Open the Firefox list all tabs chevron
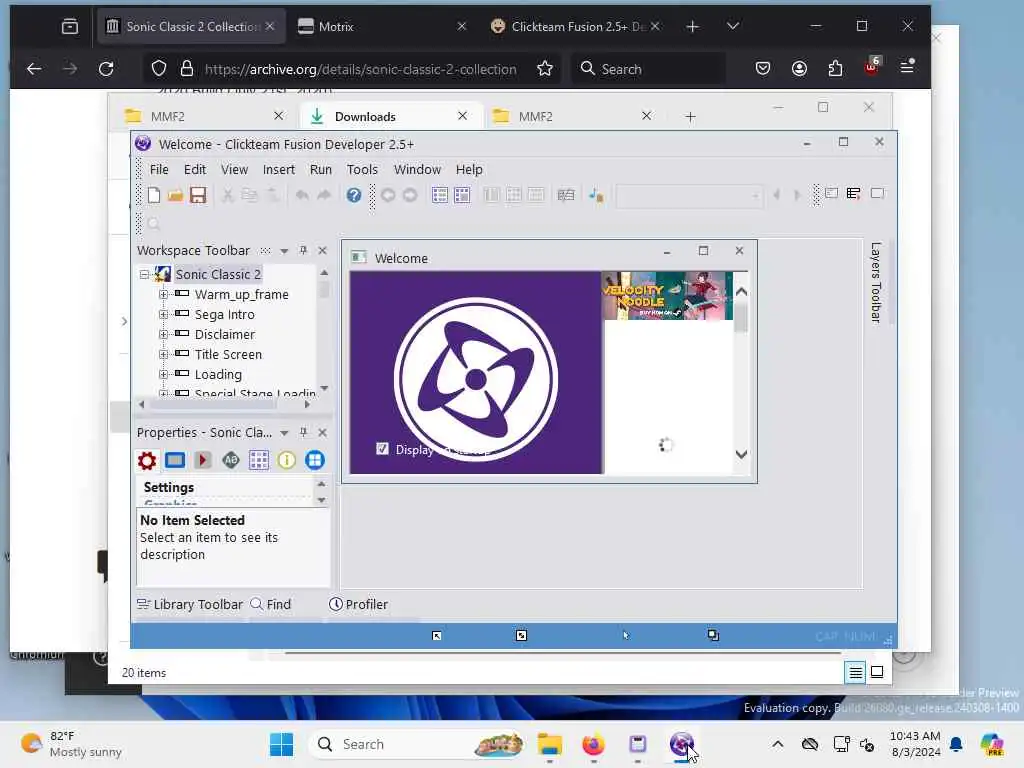Image resolution: width=1024 pixels, height=768 pixels. pyautogui.click(x=733, y=26)
